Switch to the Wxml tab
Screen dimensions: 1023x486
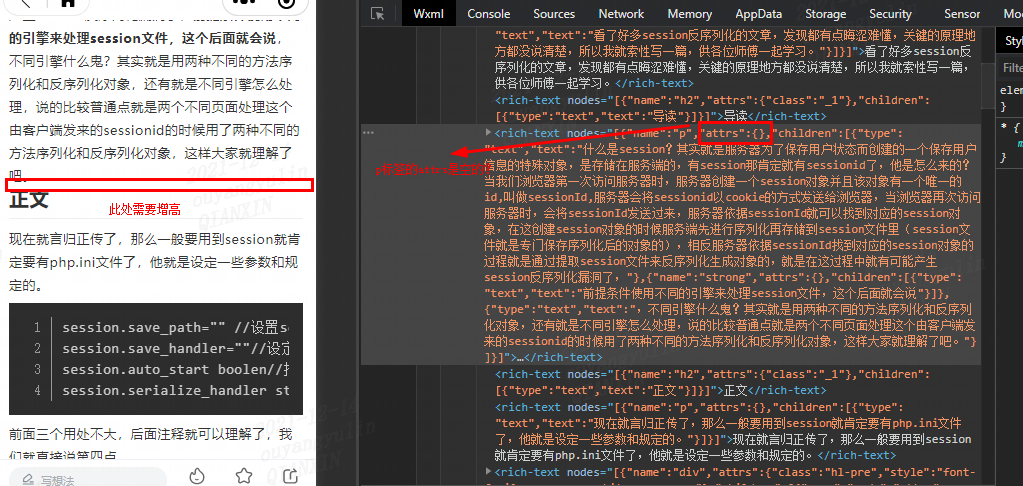428,14
